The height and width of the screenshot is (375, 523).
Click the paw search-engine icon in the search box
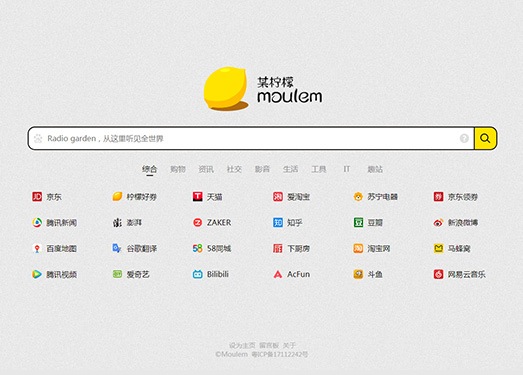point(38,138)
